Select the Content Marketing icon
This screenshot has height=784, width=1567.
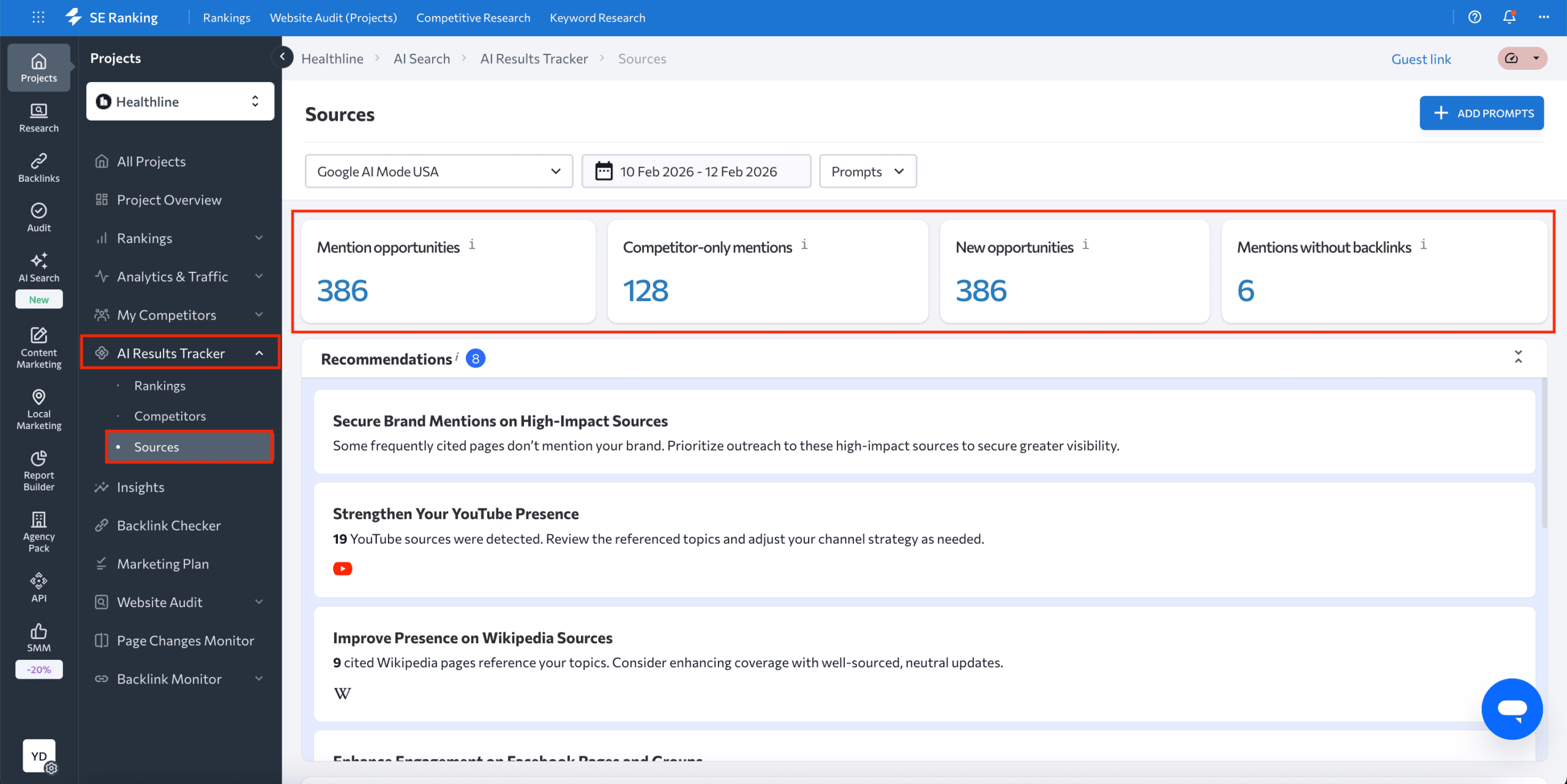(x=38, y=345)
